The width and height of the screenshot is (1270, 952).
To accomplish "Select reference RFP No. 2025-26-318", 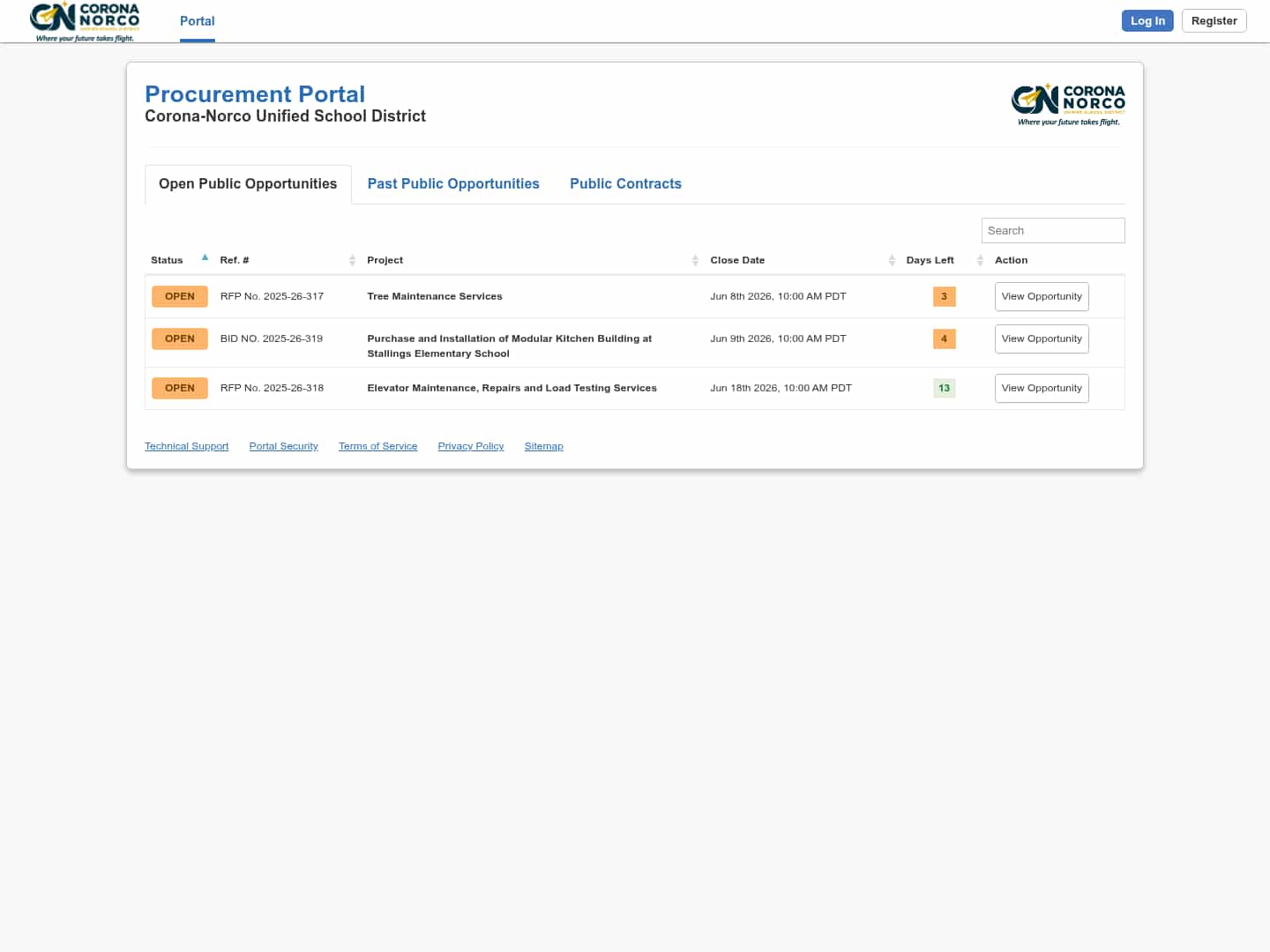I will pos(272,389).
